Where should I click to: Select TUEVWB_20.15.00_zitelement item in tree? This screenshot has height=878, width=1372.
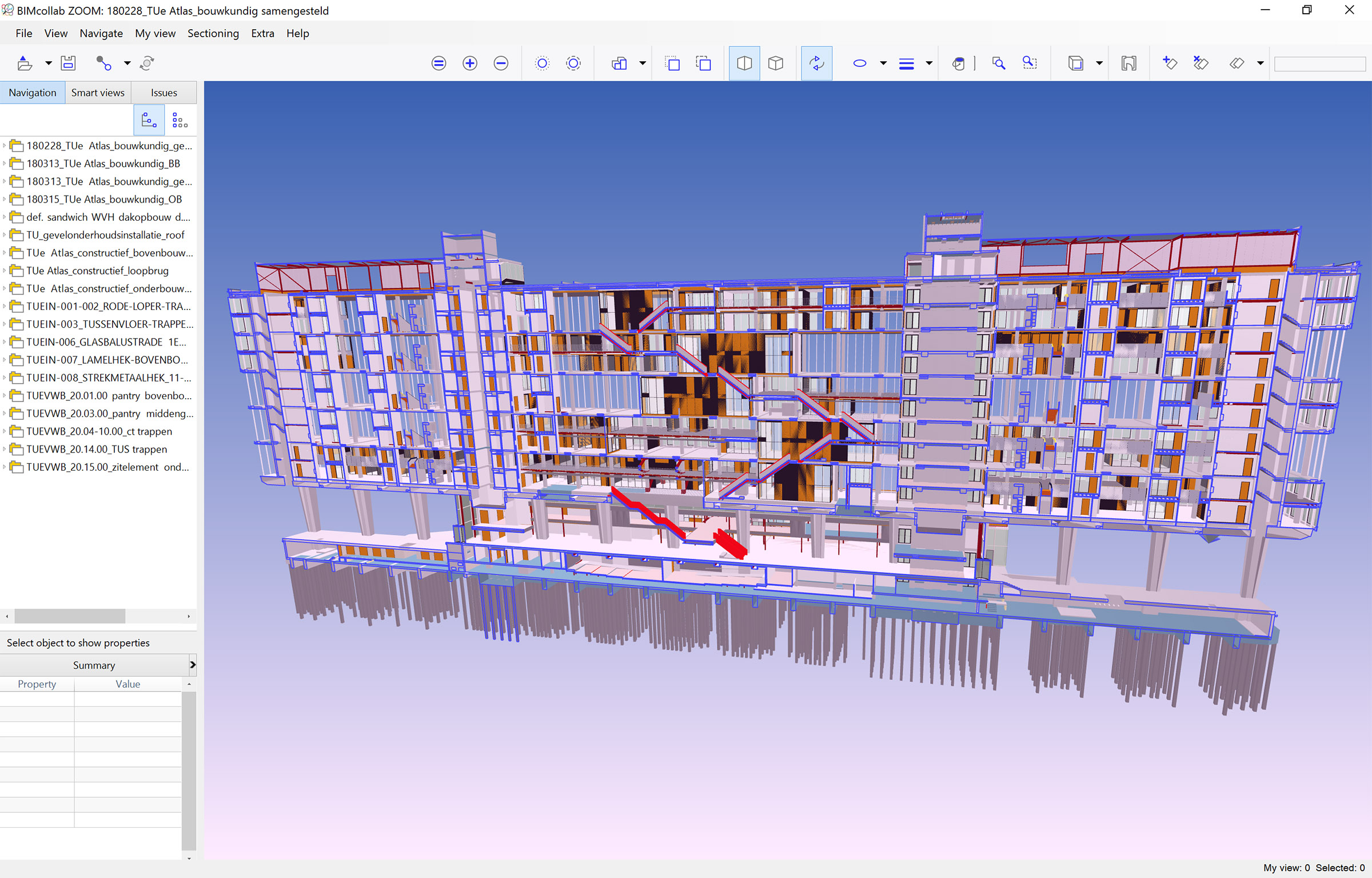pyautogui.click(x=108, y=467)
